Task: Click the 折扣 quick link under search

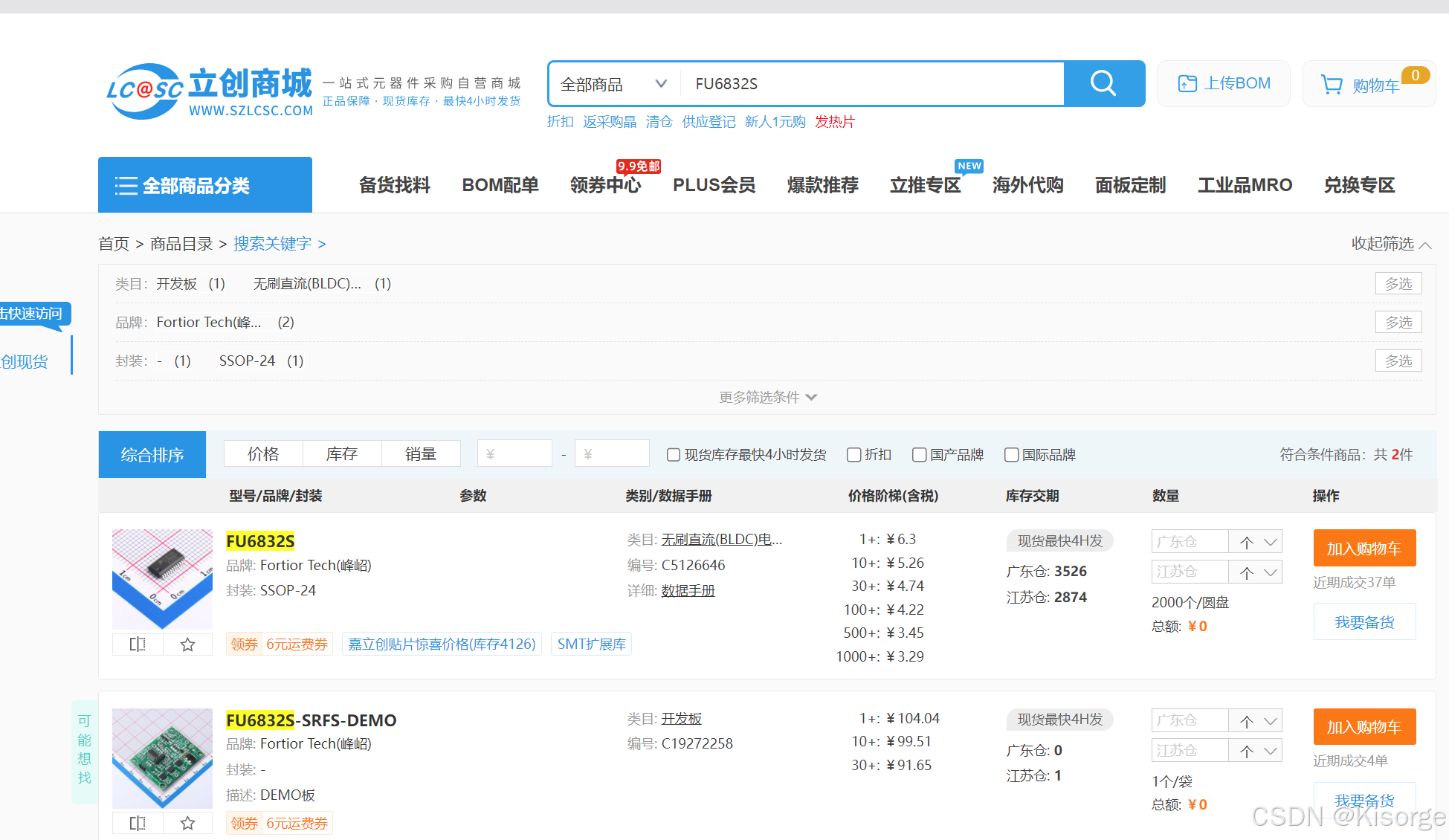Action: 561,122
